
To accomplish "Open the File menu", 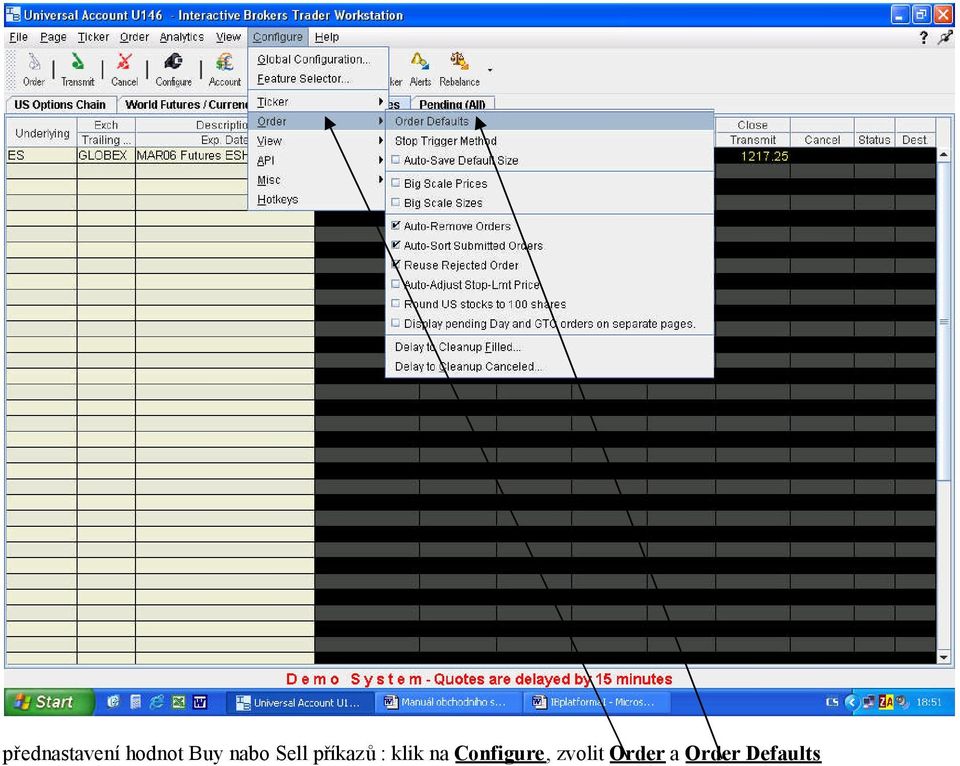I will coord(18,37).
